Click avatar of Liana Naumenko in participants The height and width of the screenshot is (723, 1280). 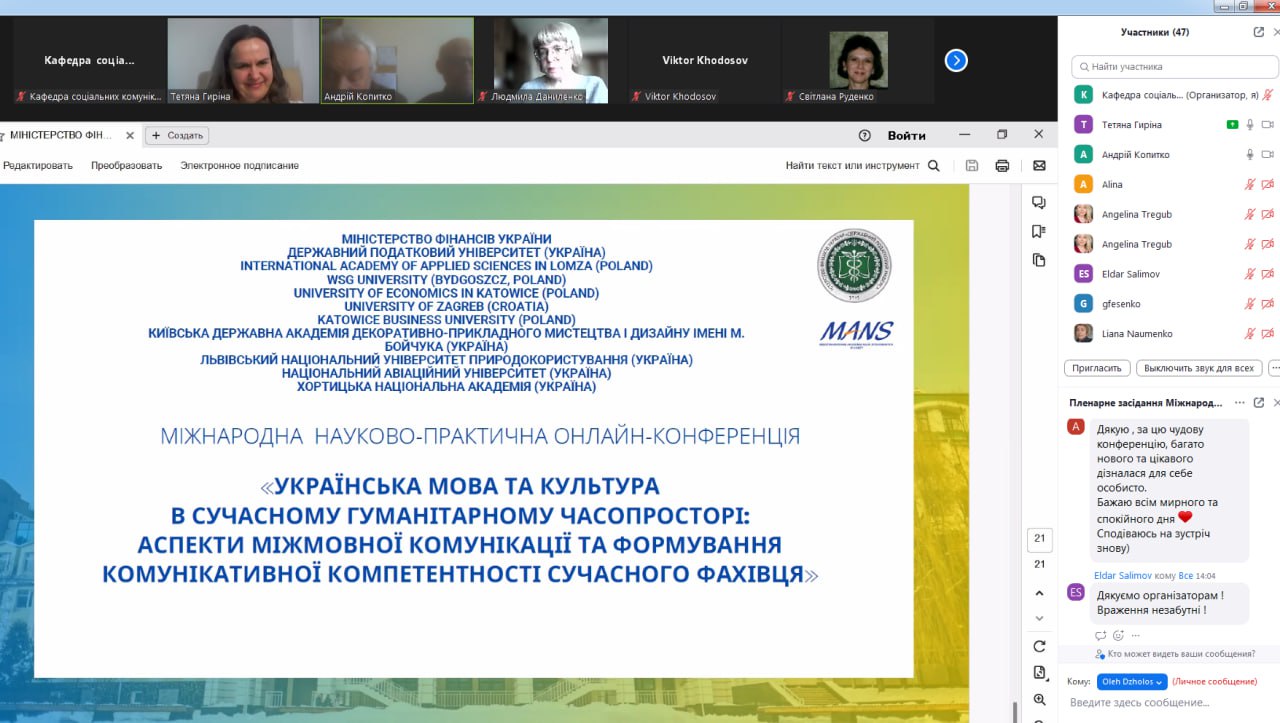tap(1083, 333)
